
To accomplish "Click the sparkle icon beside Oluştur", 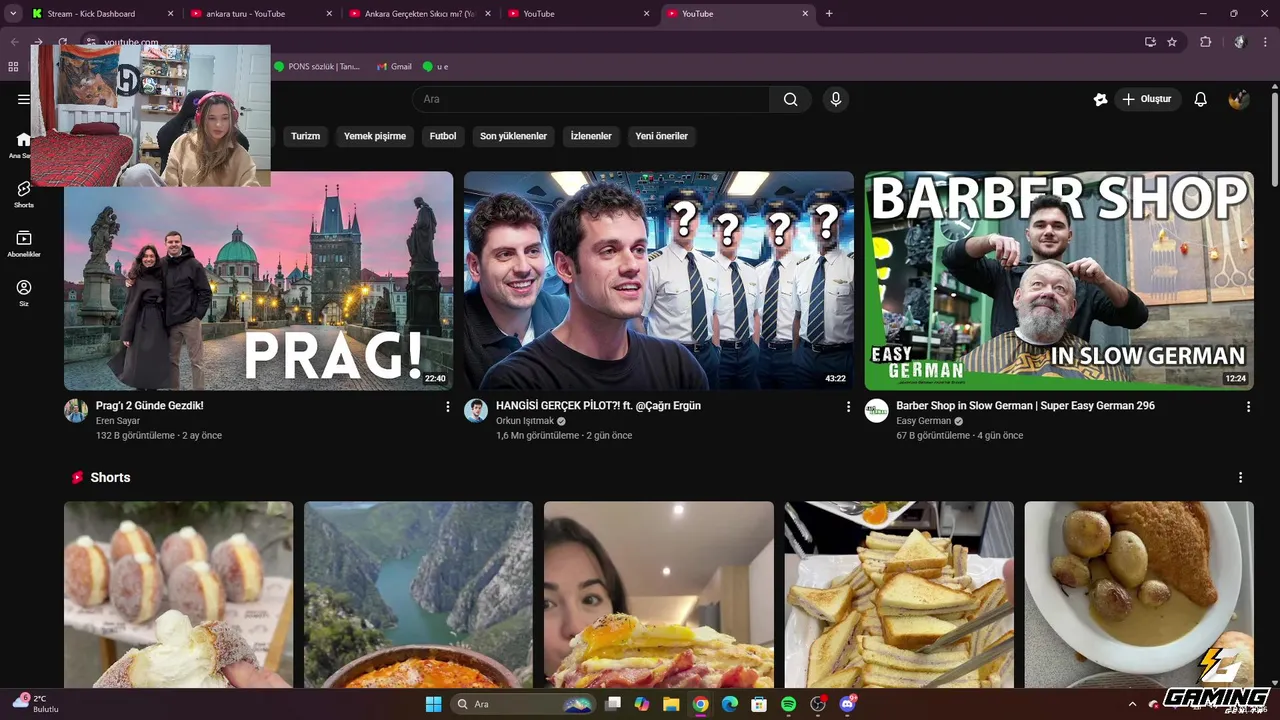I will [x=1100, y=99].
